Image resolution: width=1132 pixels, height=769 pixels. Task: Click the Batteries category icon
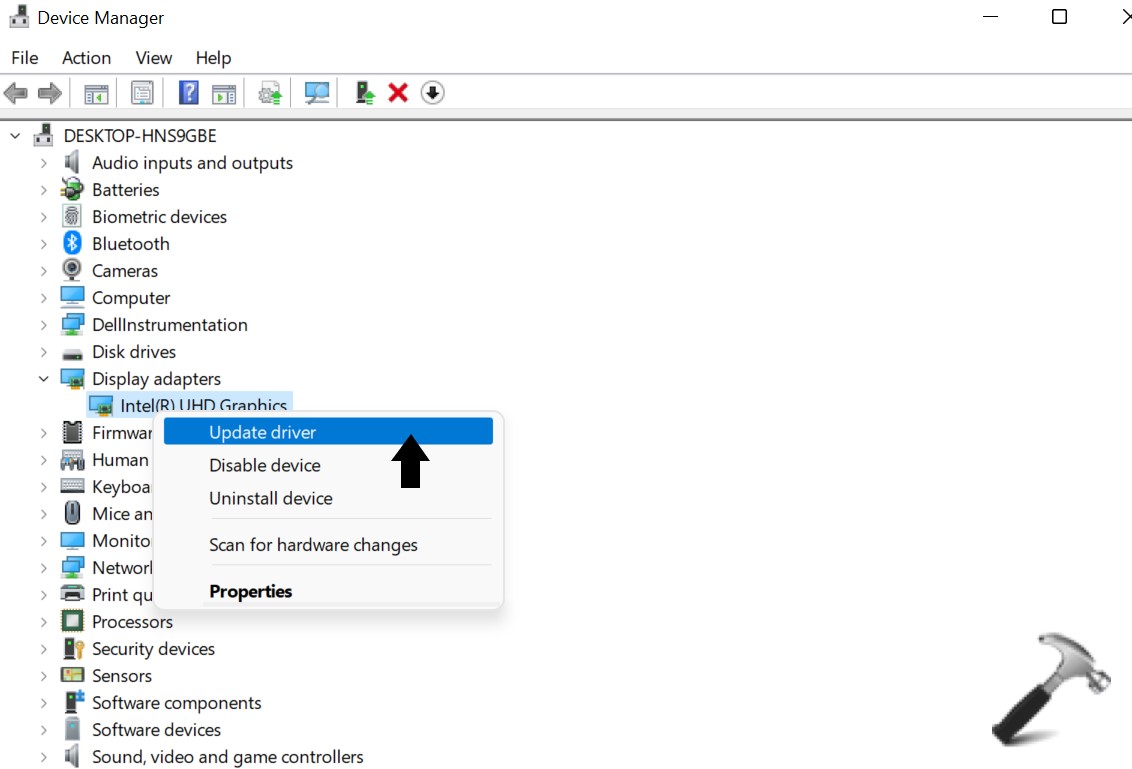72,189
